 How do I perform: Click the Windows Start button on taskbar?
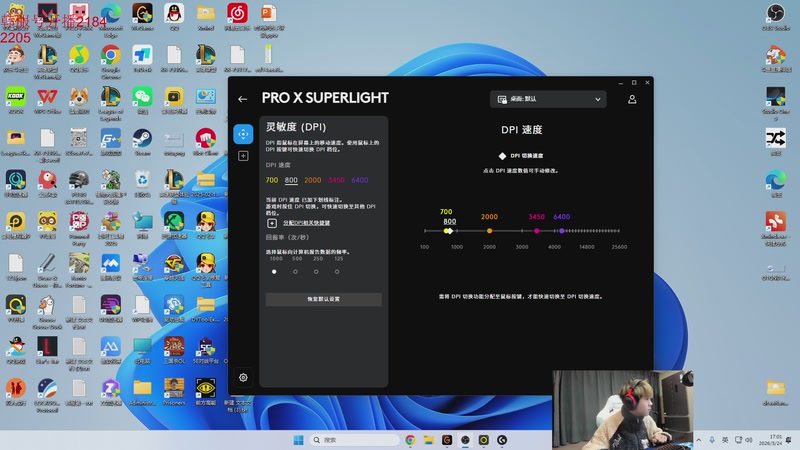pyautogui.click(x=298, y=440)
